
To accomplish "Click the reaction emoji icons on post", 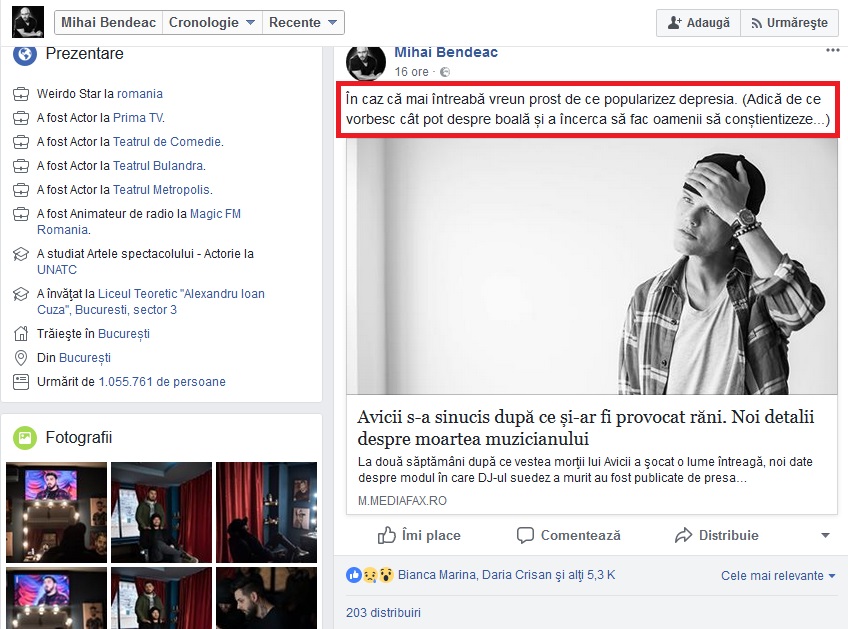I will pos(369,575).
